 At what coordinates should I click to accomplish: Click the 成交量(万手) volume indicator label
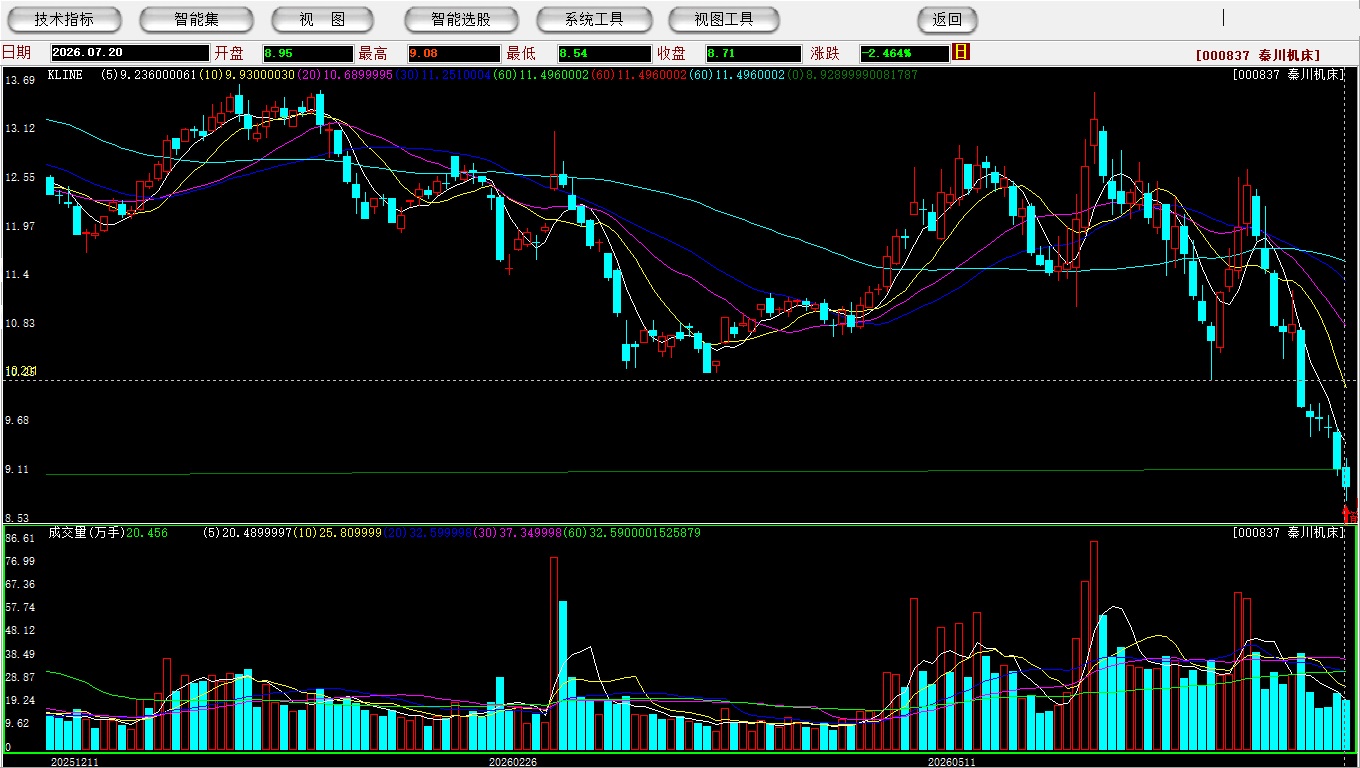coord(87,533)
